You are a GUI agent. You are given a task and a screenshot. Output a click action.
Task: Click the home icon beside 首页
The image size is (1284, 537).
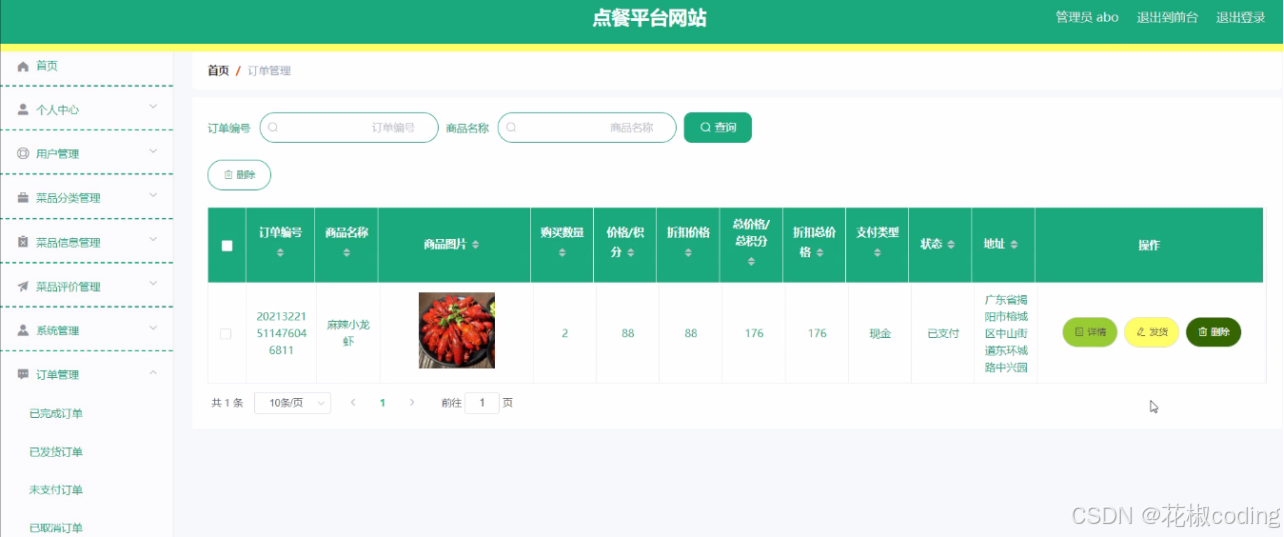coord(23,66)
